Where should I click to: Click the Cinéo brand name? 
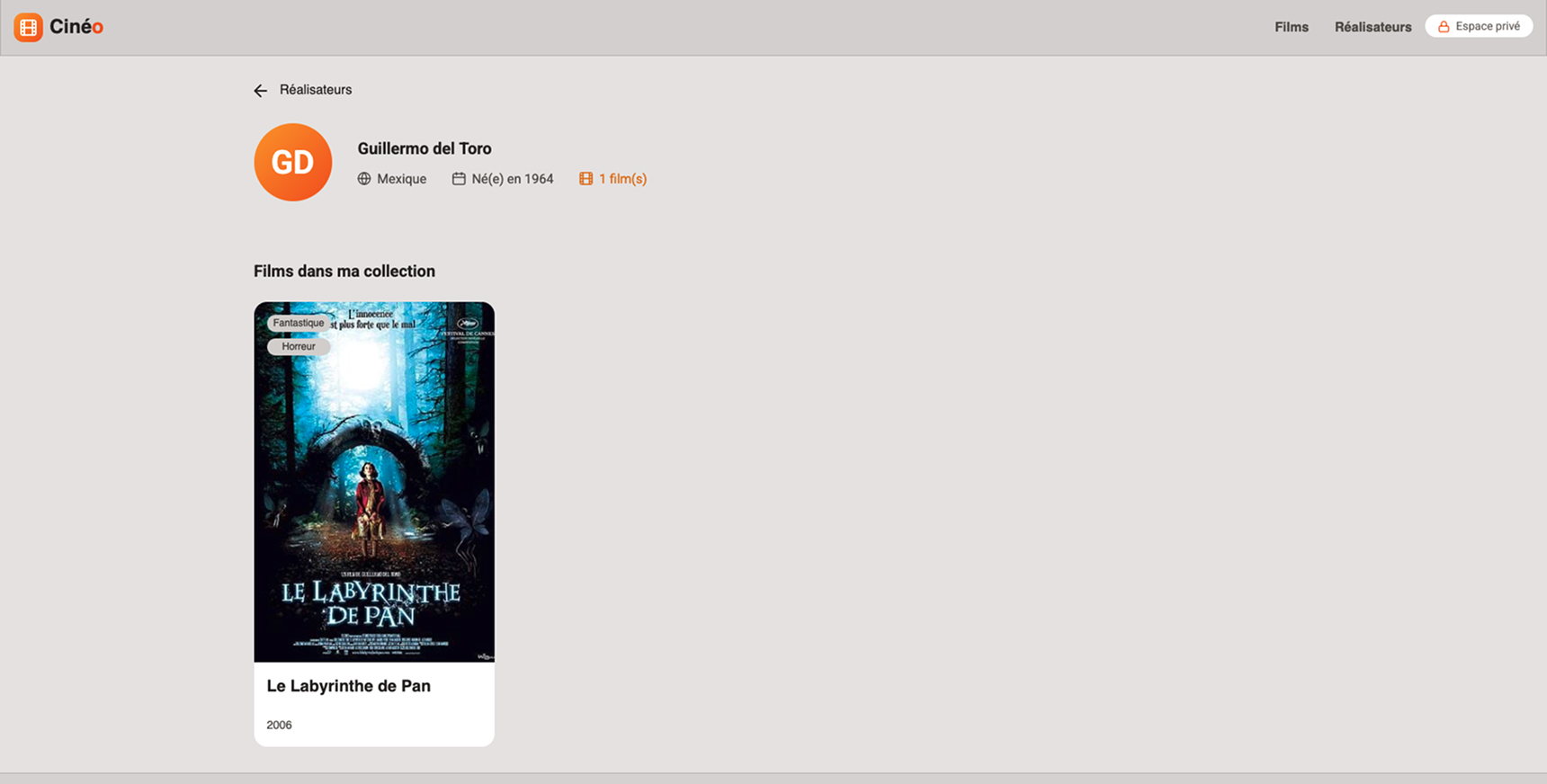76,27
